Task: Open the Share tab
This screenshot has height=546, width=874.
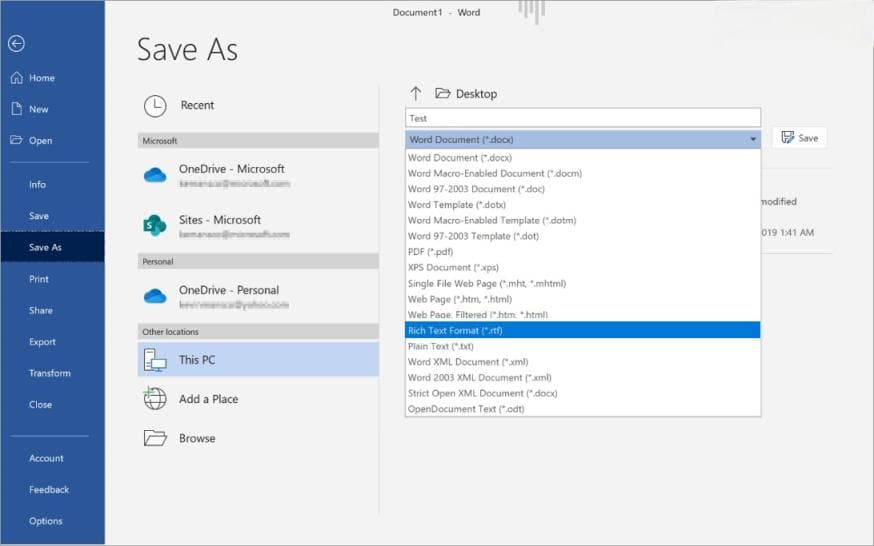Action: coord(52,310)
